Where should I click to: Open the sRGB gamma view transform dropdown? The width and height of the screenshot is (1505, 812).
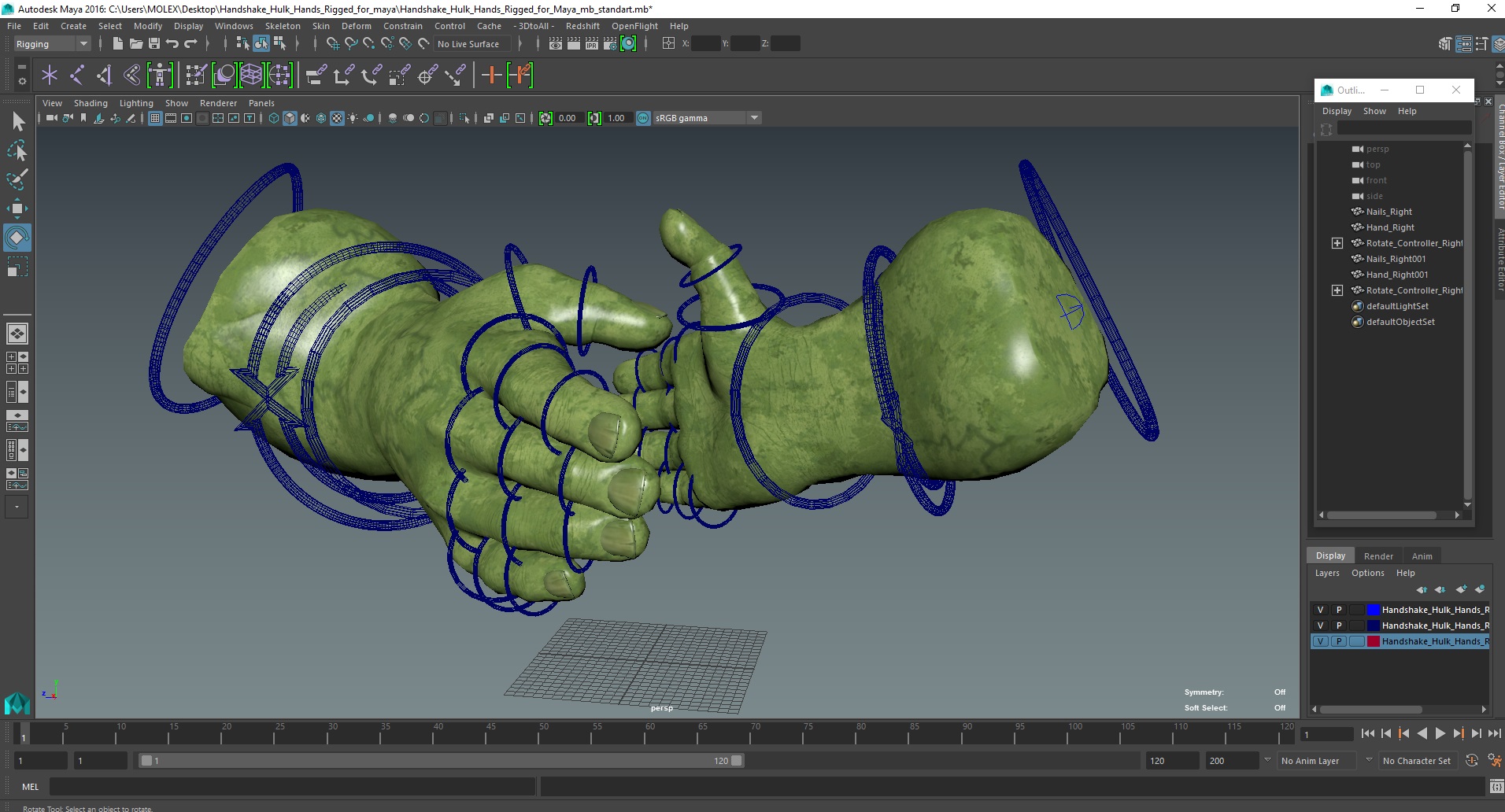point(707,118)
